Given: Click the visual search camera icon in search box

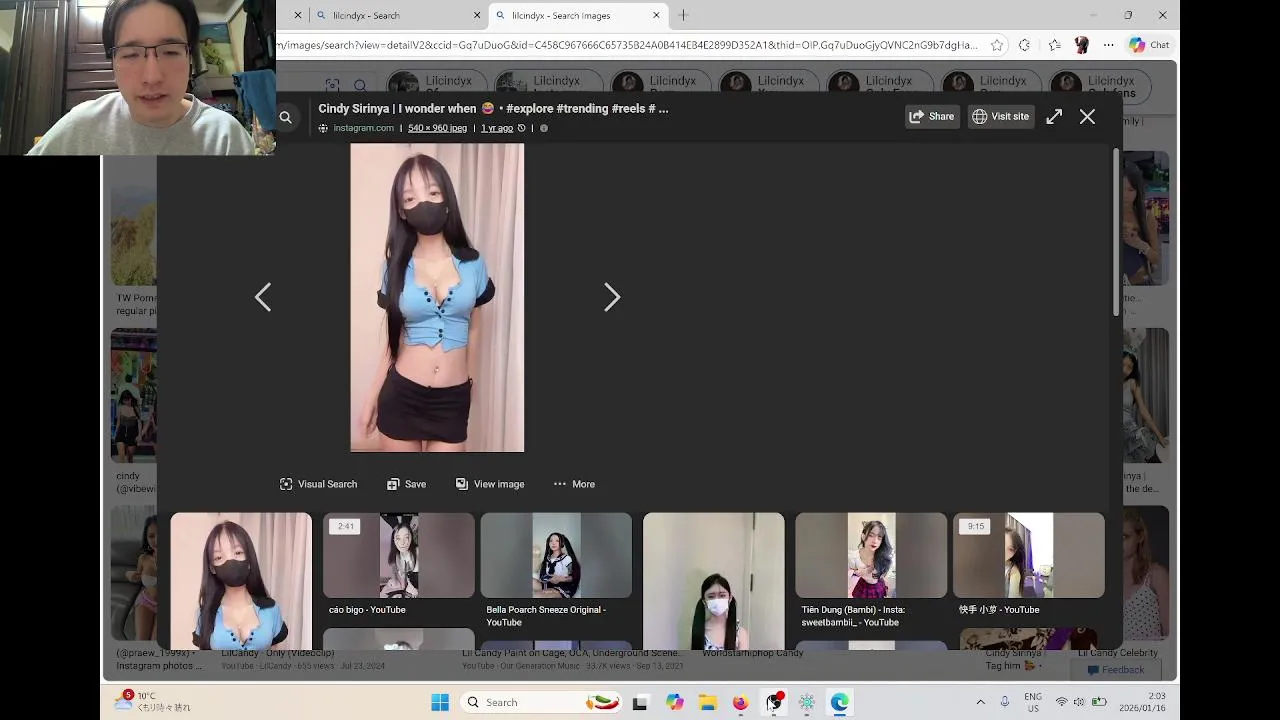Looking at the screenshot, I should click(x=332, y=86).
